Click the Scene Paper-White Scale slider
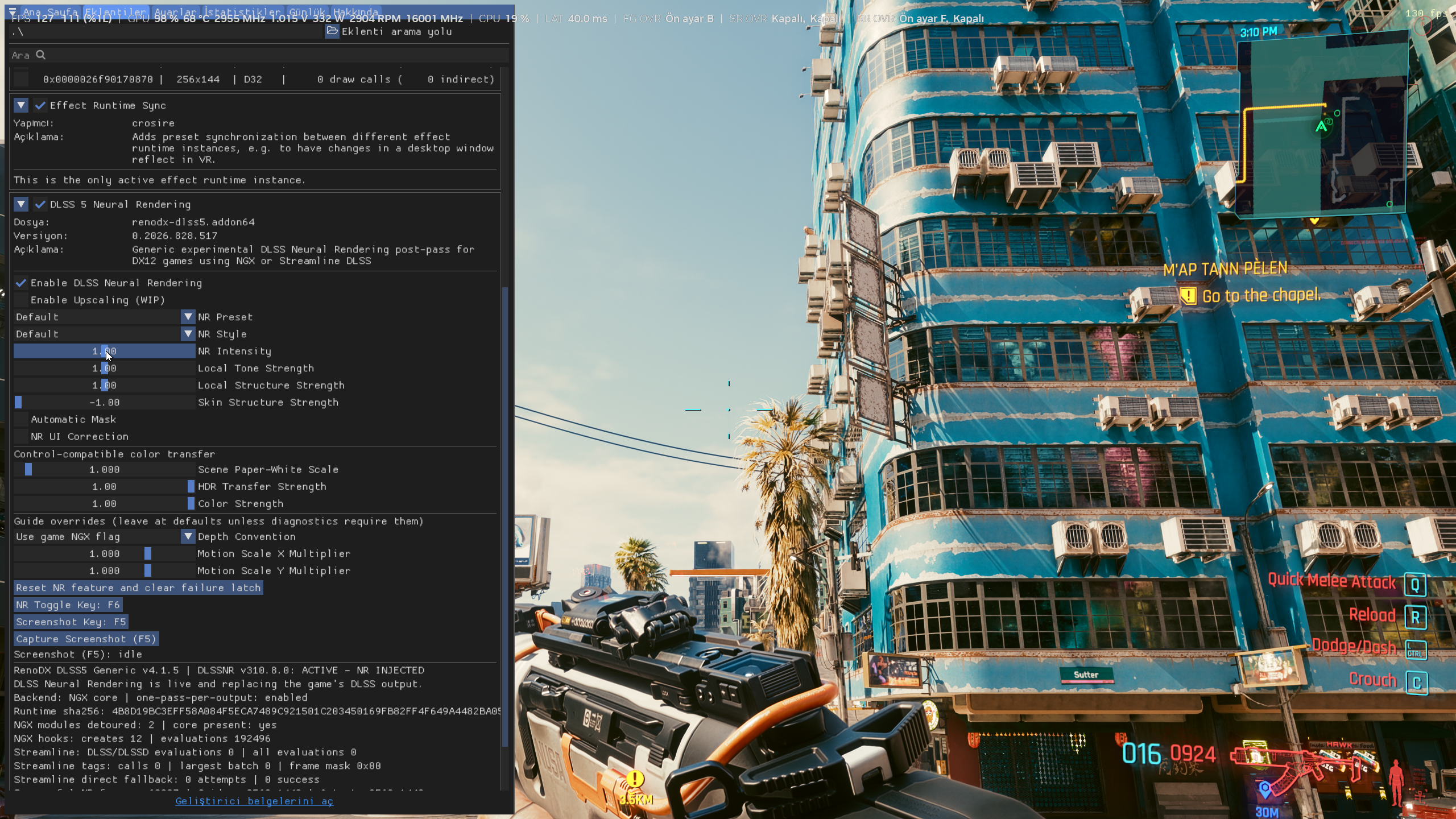The image size is (1456, 819). [105, 469]
